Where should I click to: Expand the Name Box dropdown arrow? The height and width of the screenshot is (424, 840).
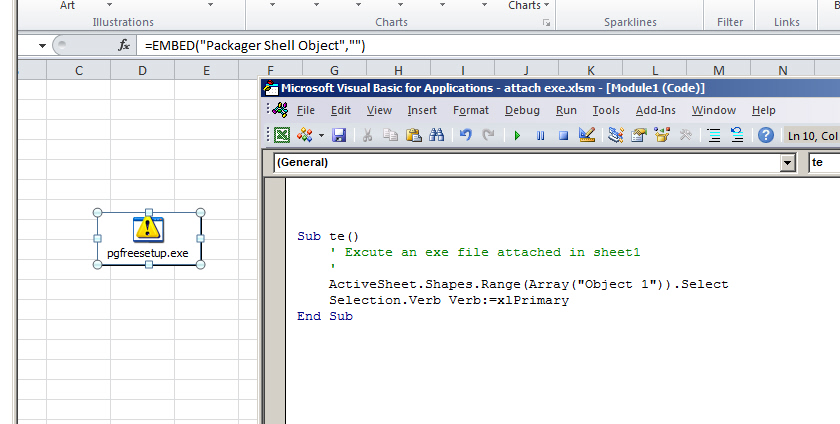point(42,46)
